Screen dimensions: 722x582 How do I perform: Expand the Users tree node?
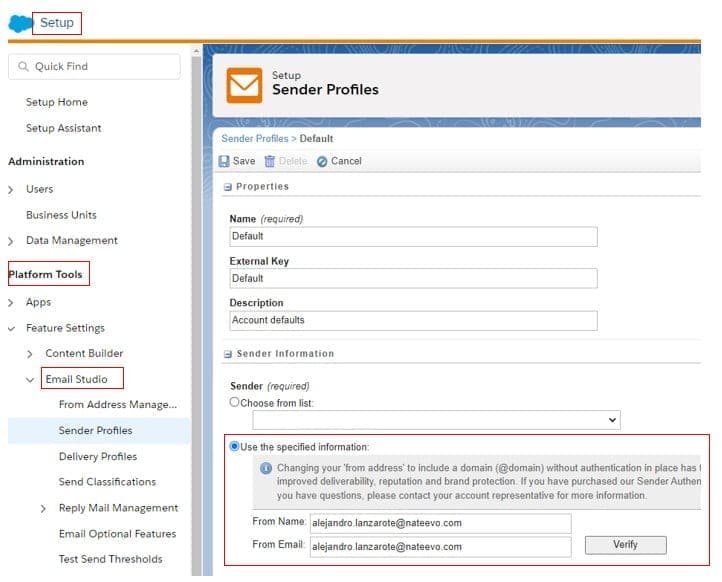tap(11, 189)
